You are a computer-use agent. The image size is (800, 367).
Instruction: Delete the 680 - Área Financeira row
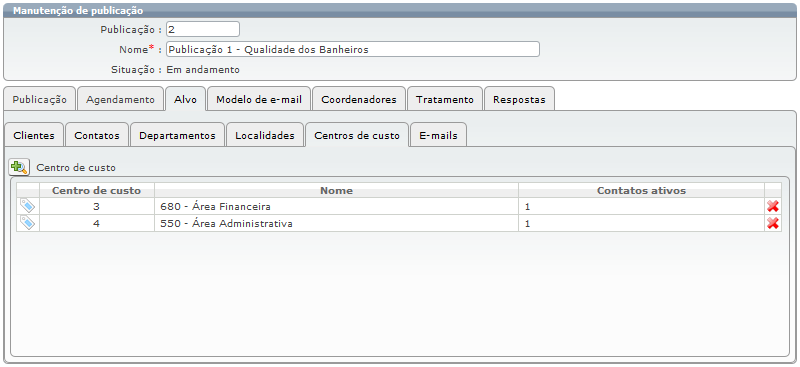click(772, 206)
